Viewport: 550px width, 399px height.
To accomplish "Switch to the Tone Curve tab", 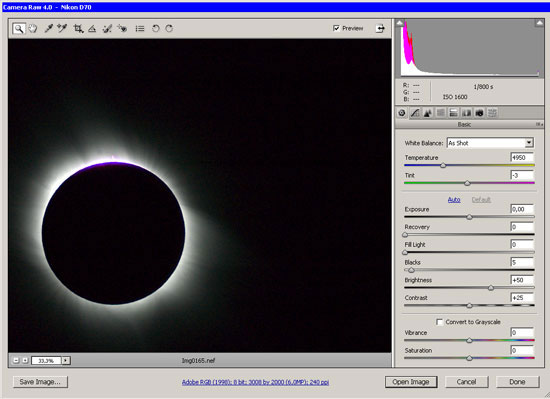I will point(415,113).
